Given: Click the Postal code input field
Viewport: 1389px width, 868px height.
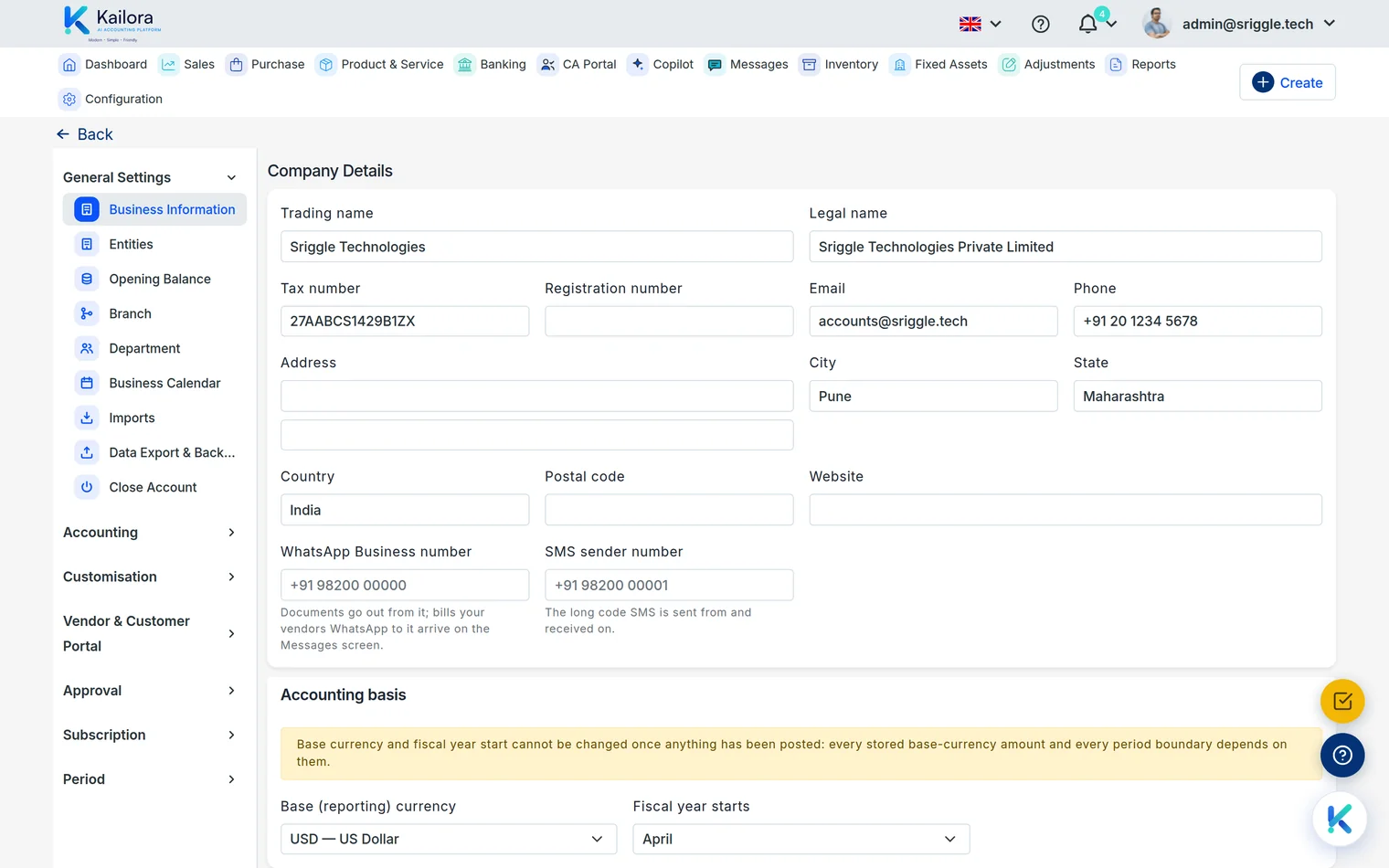Looking at the screenshot, I should [x=669, y=510].
